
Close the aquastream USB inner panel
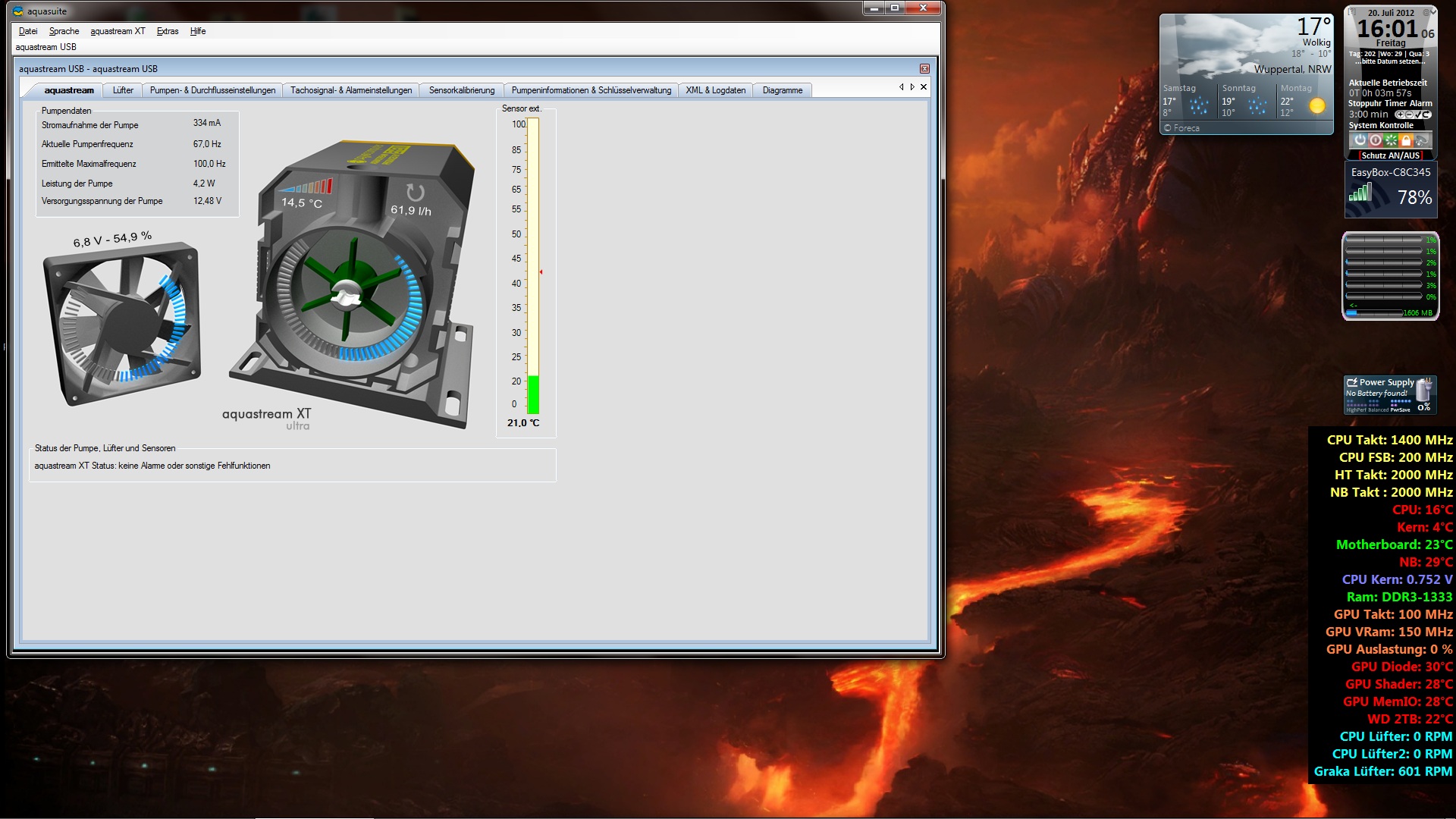tap(924, 69)
